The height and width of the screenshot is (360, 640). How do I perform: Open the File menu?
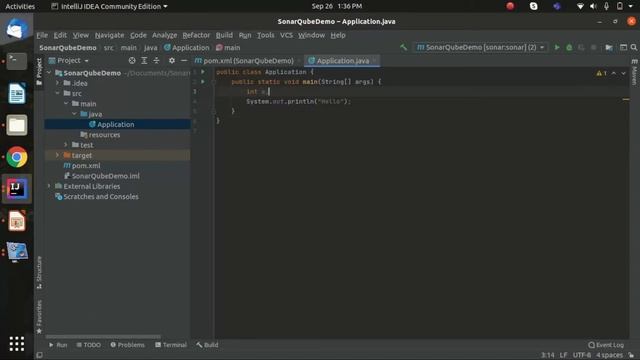pyautogui.click(x=42, y=35)
